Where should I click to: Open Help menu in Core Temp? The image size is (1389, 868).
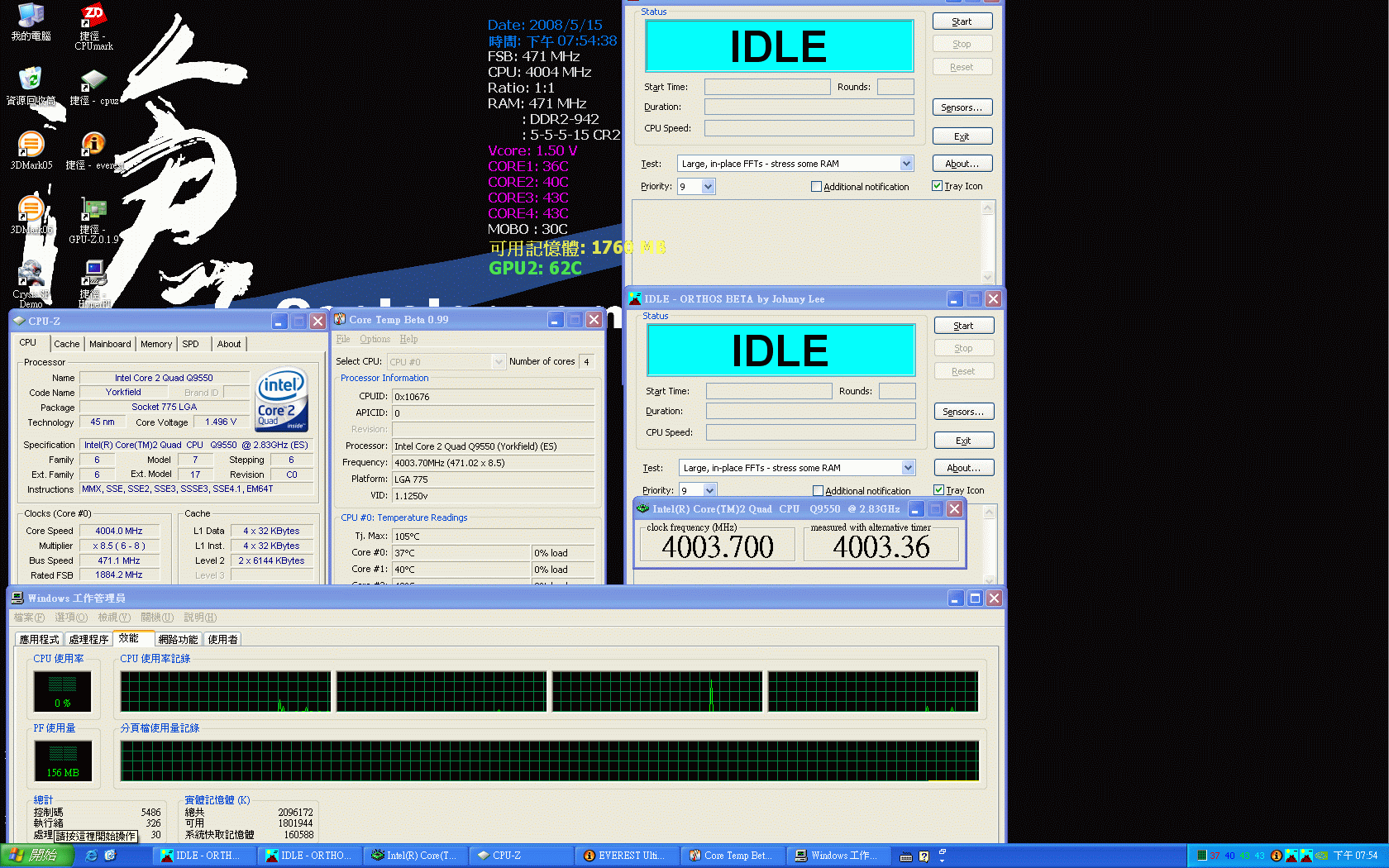[408, 339]
